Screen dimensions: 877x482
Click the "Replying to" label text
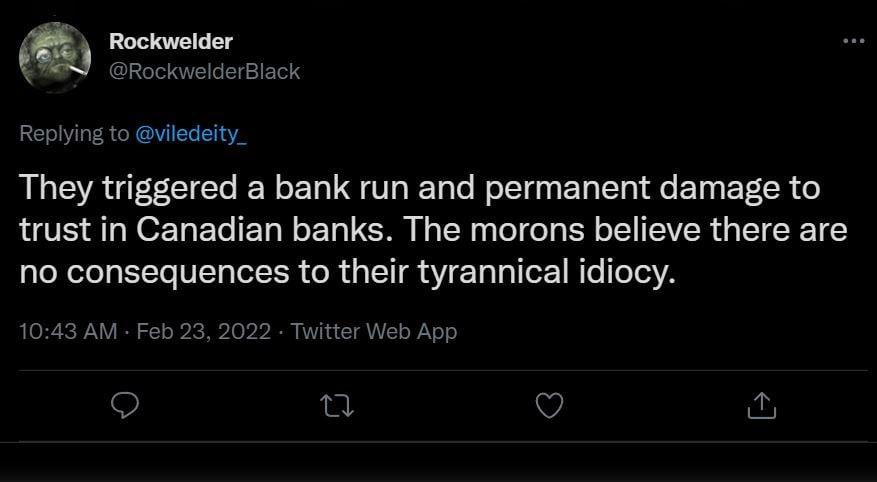[74, 135]
